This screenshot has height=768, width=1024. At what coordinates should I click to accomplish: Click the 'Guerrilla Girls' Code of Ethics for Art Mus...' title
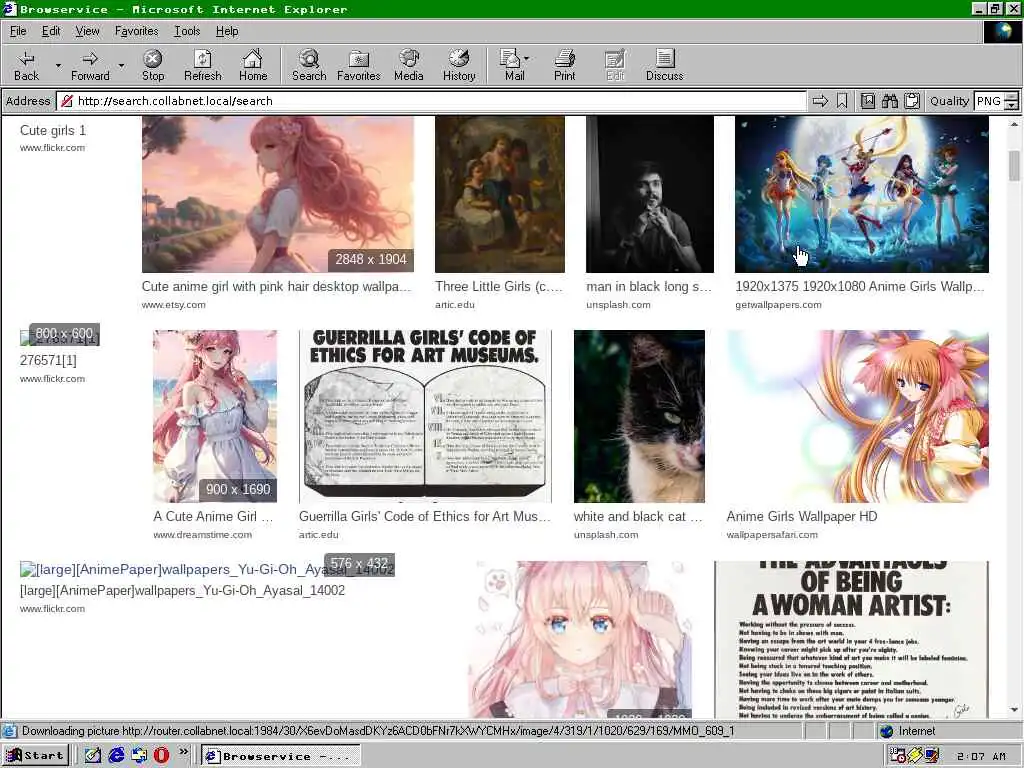tap(424, 517)
